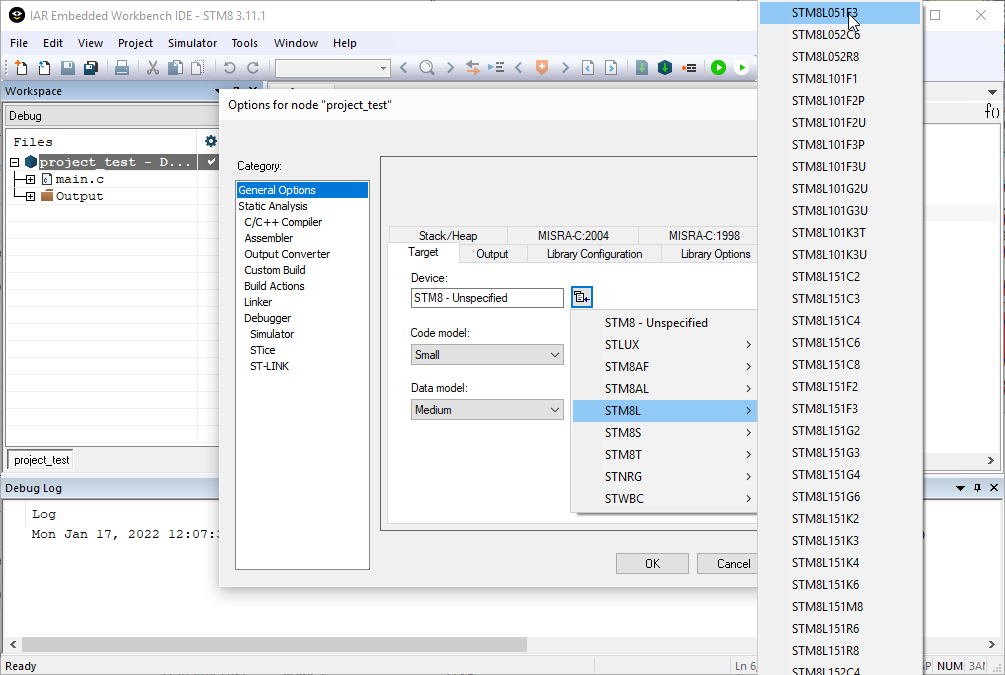Screen dimensions: 1005x675
Task: Open the device selection list button
Action: coord(581,297)
